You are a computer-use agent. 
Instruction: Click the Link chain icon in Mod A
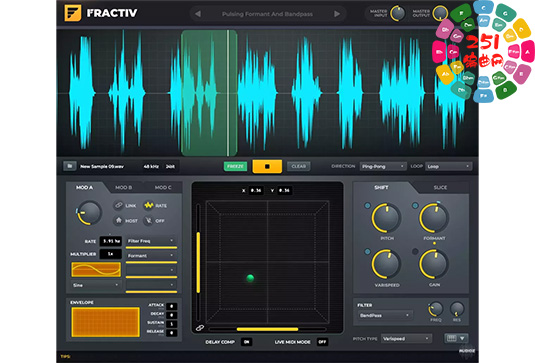[x=118, y=205]
